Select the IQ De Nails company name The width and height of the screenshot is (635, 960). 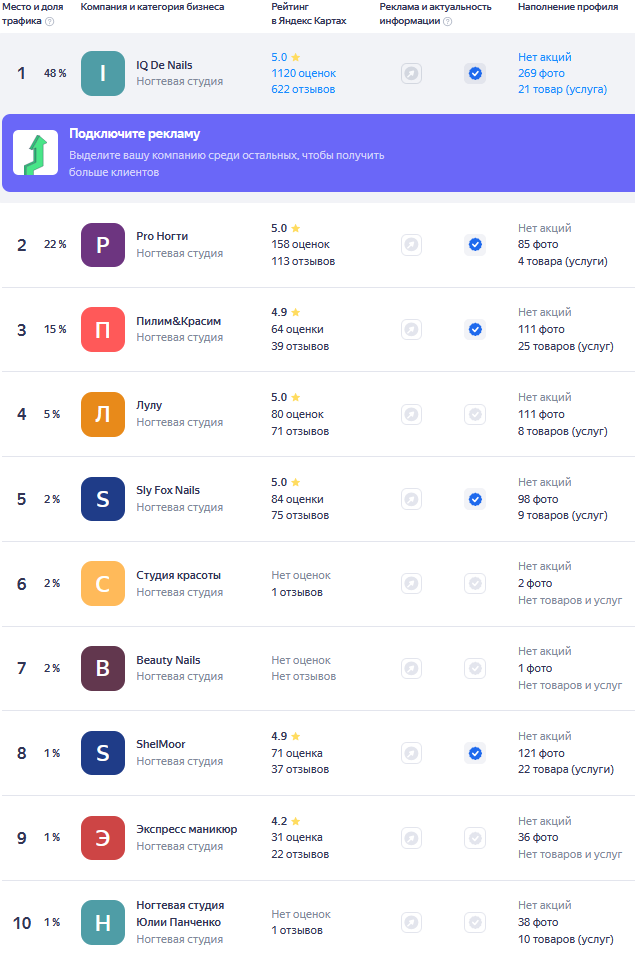pyautogui.click(x=164, y=65)
